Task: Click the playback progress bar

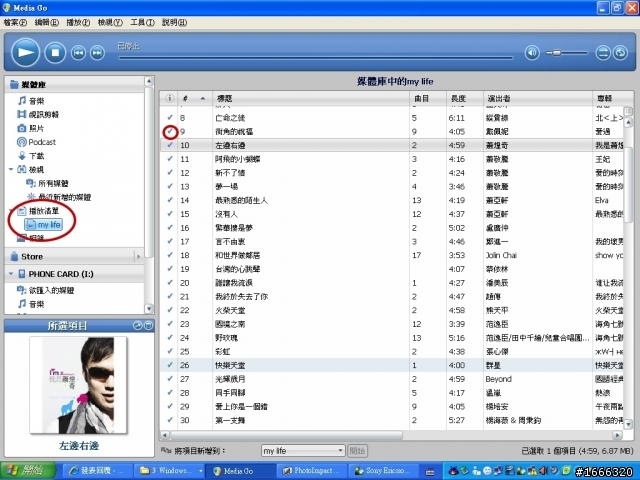Action: pyautogui.click(x=316, y=58)
